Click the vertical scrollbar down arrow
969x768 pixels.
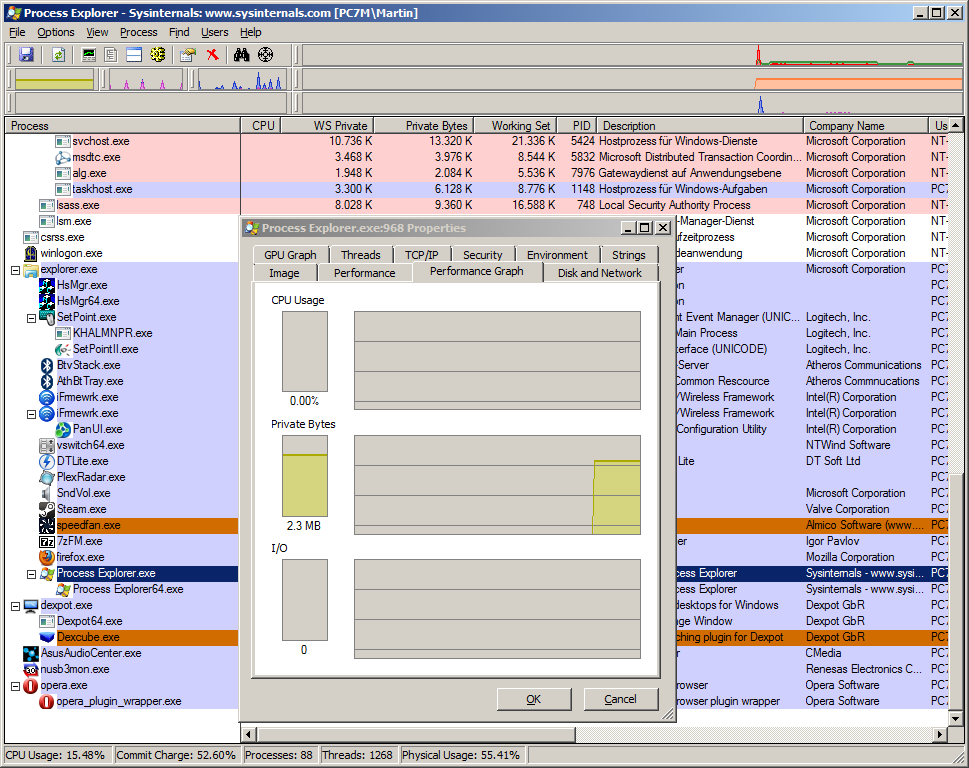pos(955,719)
